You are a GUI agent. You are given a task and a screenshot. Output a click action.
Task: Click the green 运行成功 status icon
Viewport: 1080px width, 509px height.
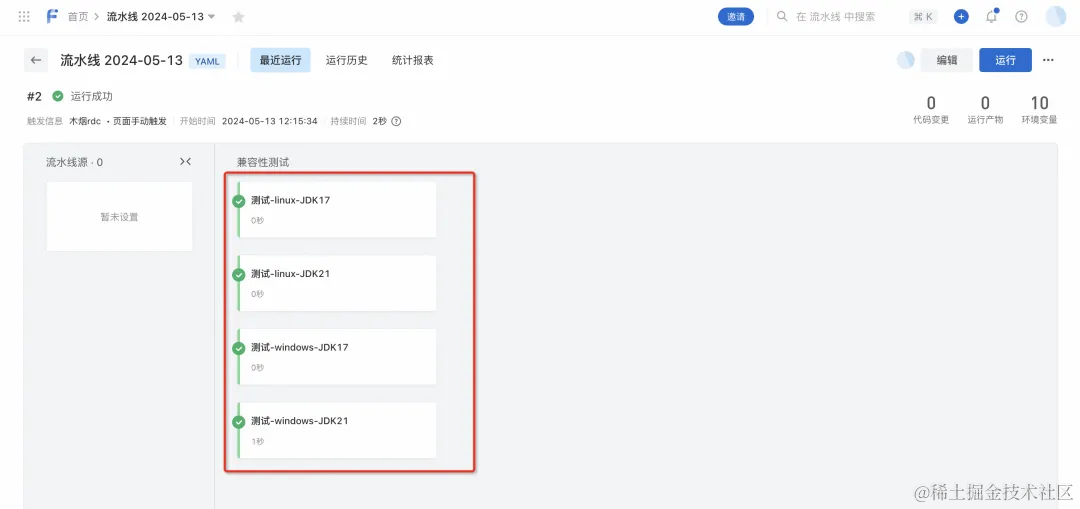[58, 96]
